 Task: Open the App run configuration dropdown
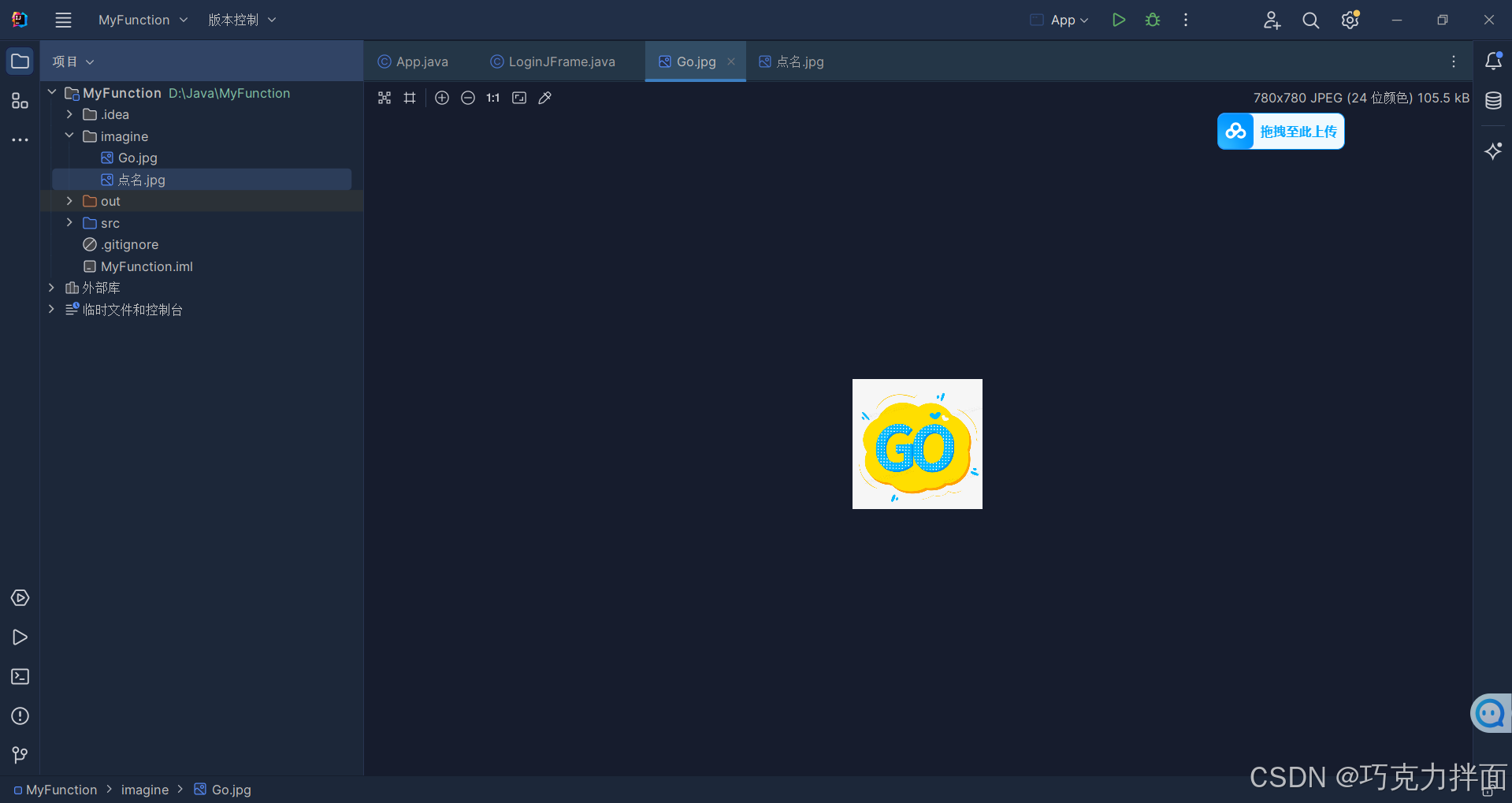pyautogui.click(x=1060, y=20)
